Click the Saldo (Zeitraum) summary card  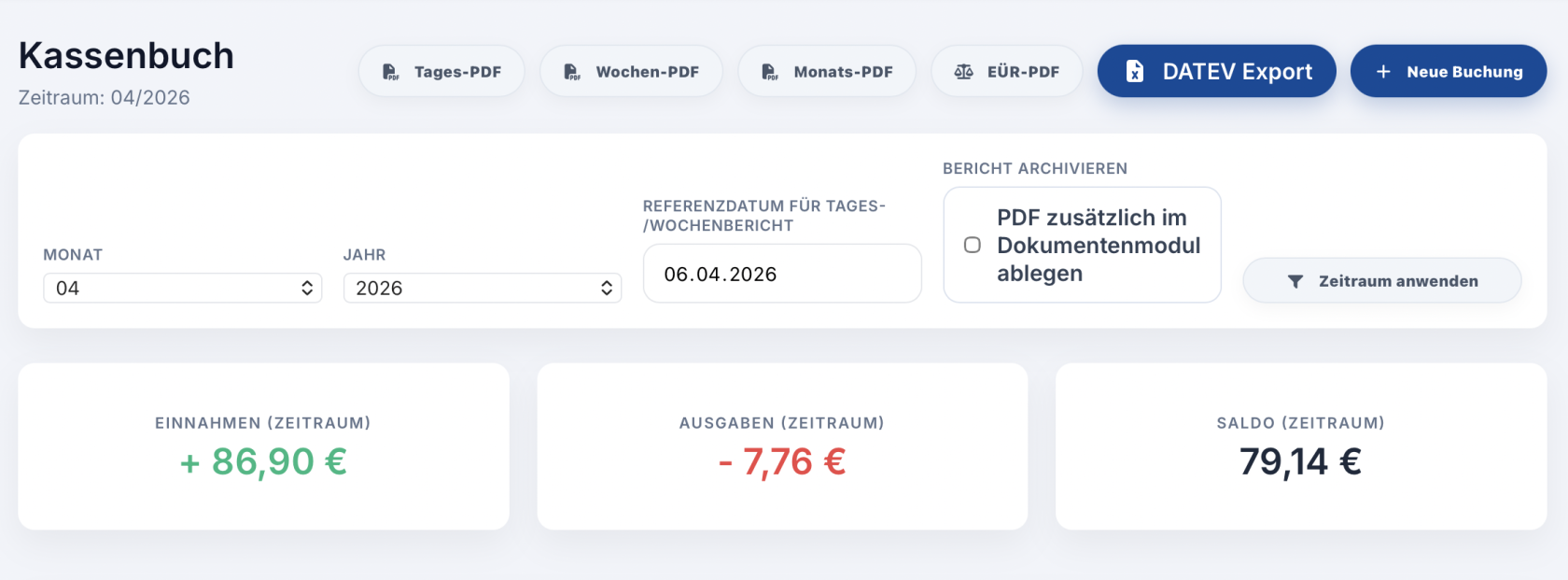(1301, 446)
